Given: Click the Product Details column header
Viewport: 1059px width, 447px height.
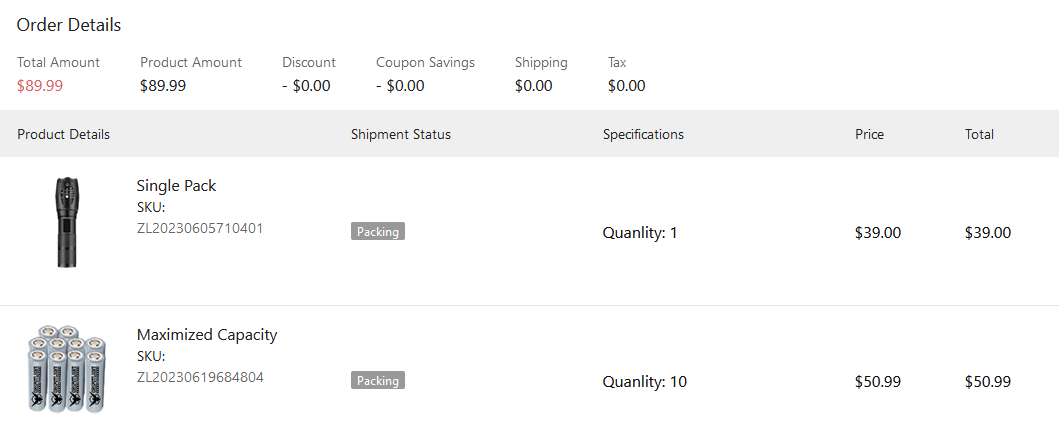Looking at the screenshot, I should pyautogui.click(x=64, y=134).
